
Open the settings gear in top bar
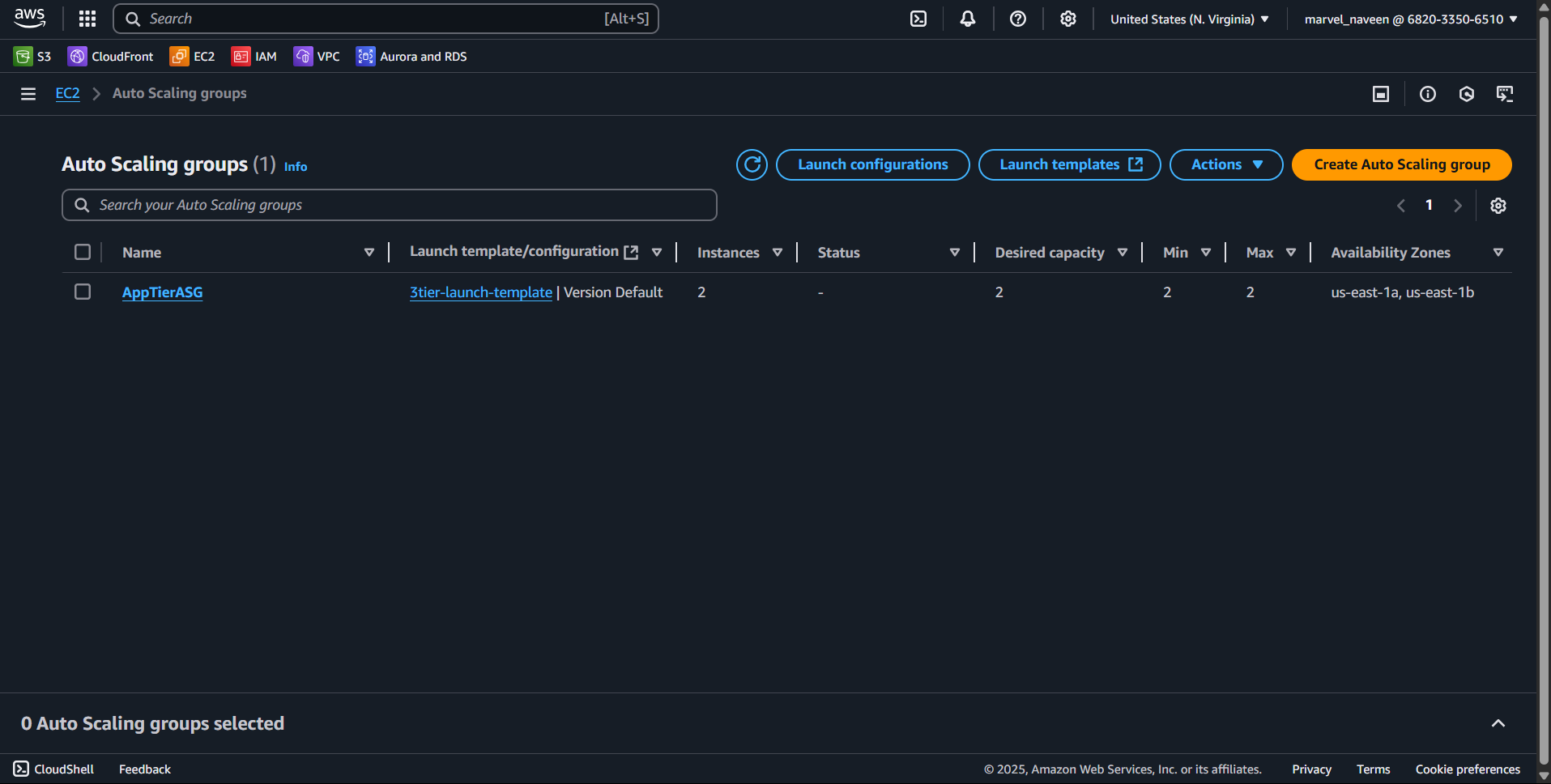[1068, 19]
